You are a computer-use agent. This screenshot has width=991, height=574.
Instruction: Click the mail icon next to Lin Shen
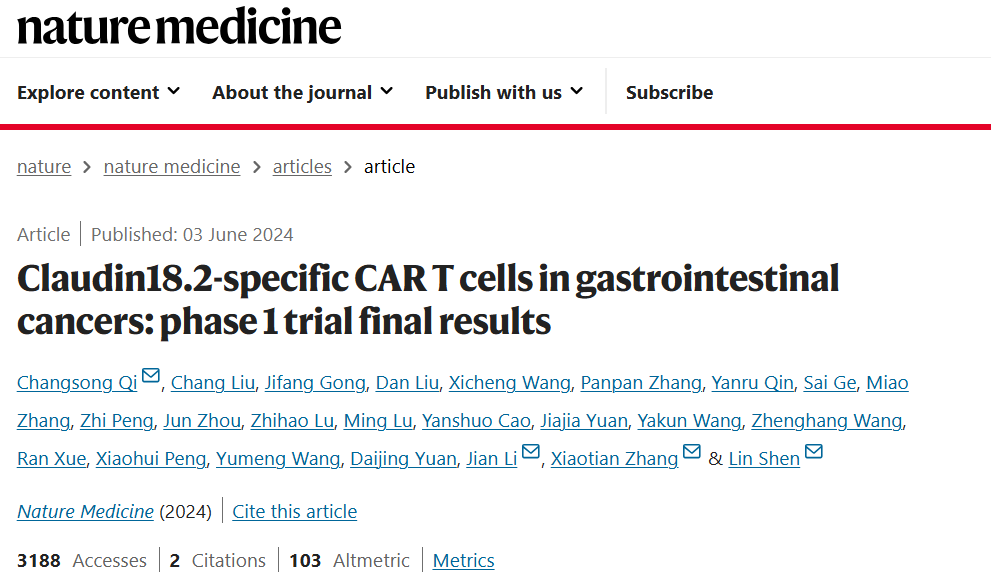tap(813, 451)
